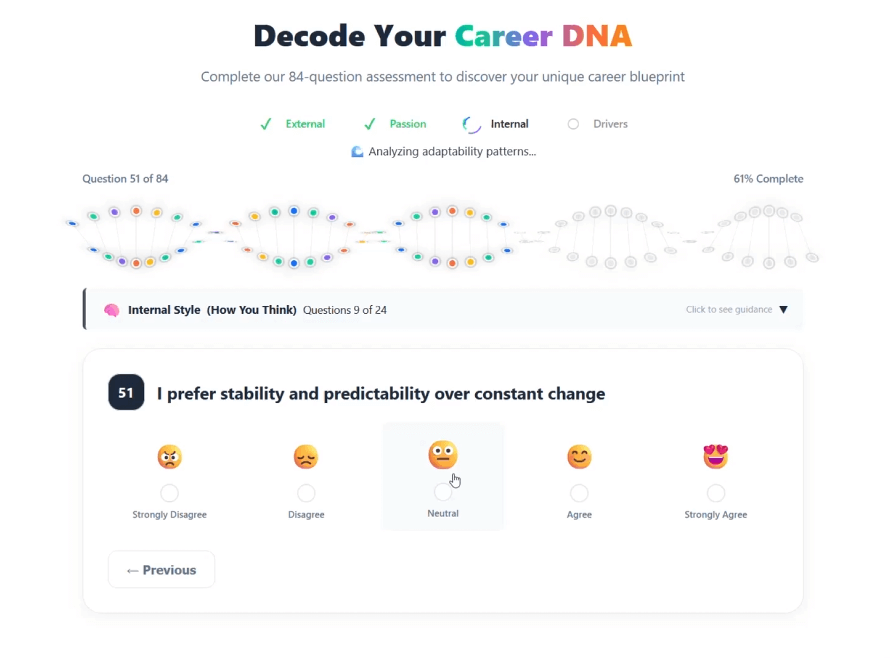Go back with the Previous button
Viewport: 890px width, 658px height.
click(x=161, y=570)
